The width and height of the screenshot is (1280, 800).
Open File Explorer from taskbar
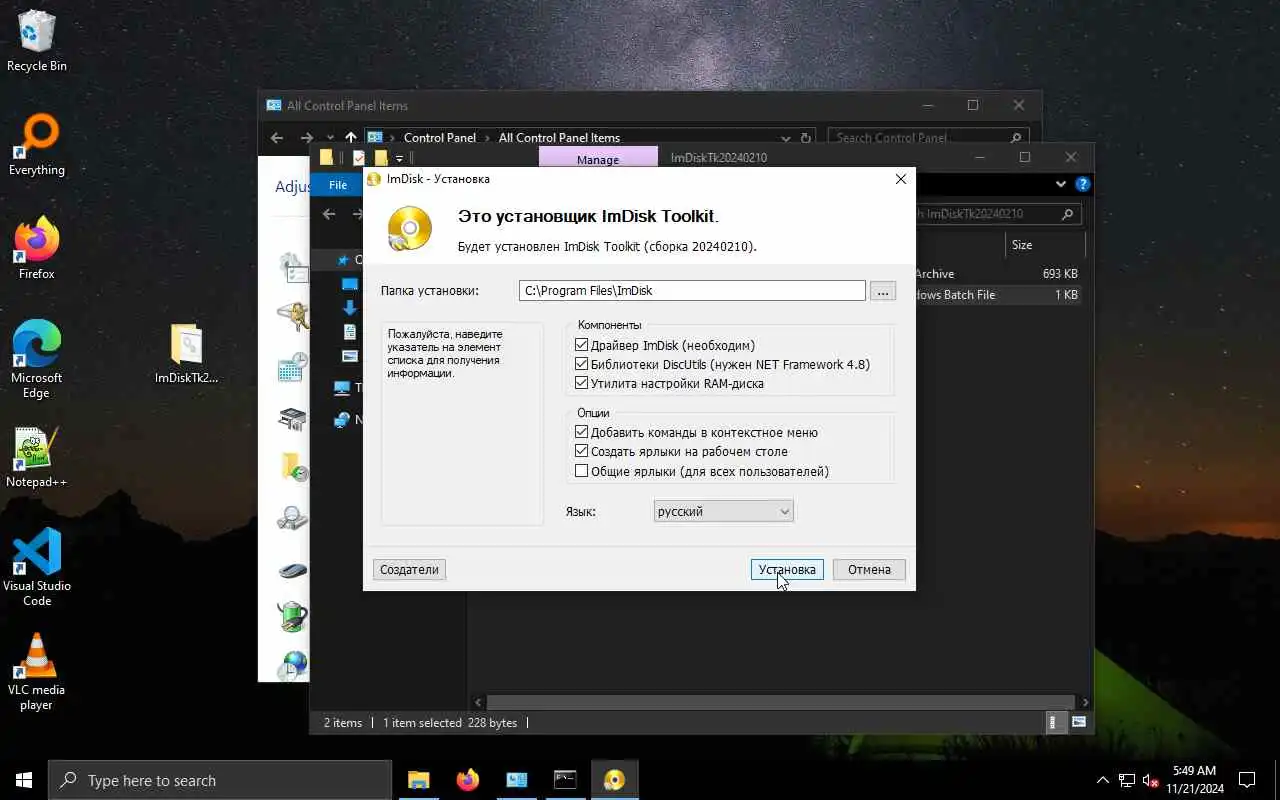418,780
